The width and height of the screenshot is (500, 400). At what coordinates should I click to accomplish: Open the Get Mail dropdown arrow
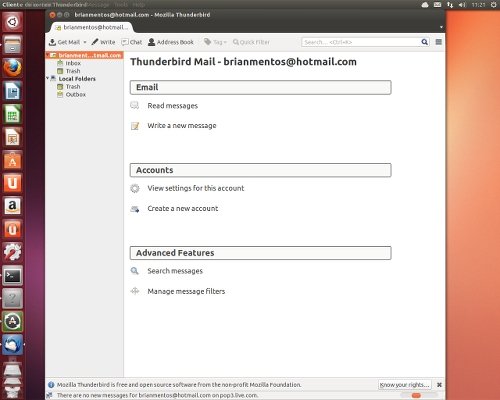click(x=85, y=42)
